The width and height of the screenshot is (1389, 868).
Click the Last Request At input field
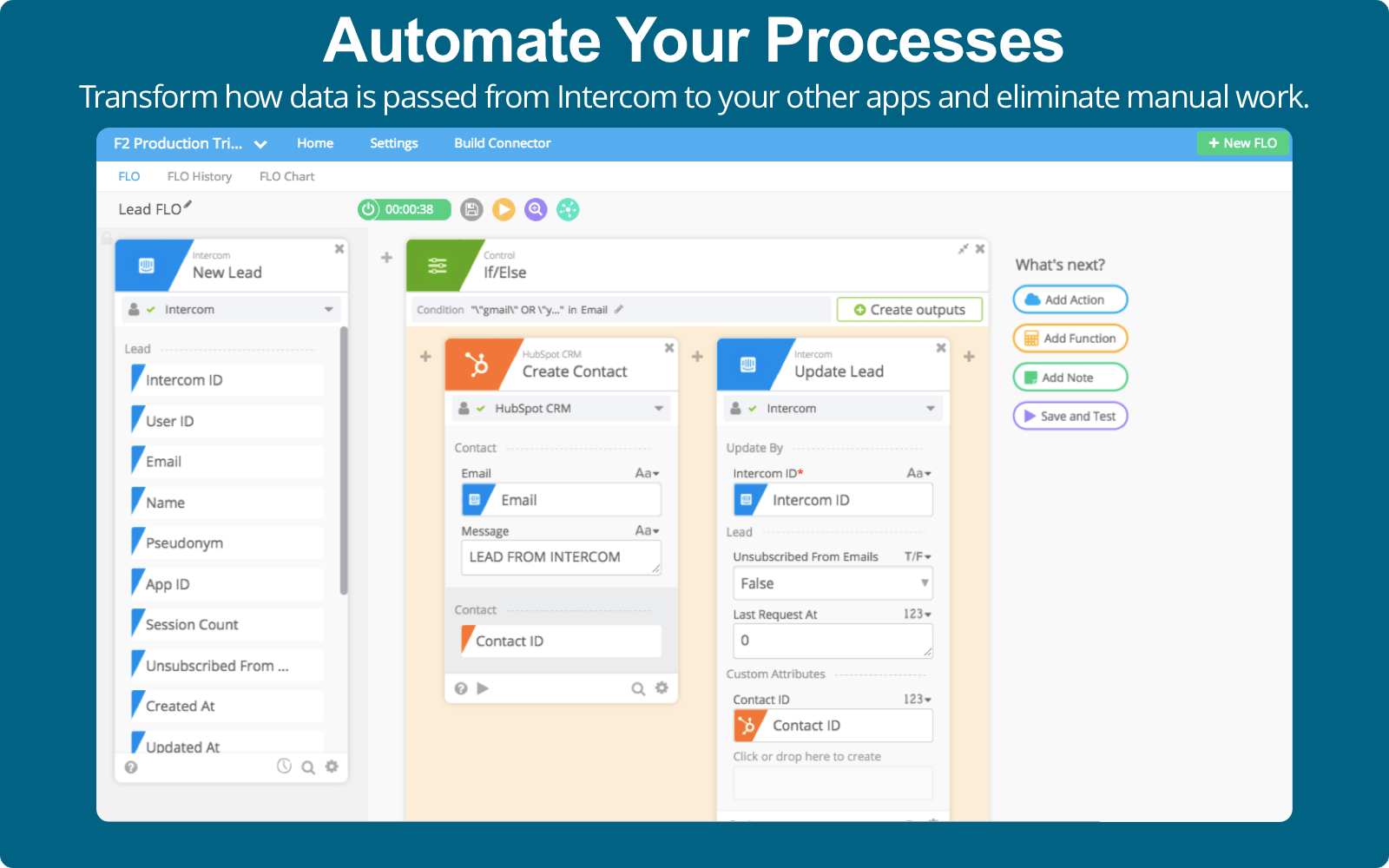click(x=832, y=641)
